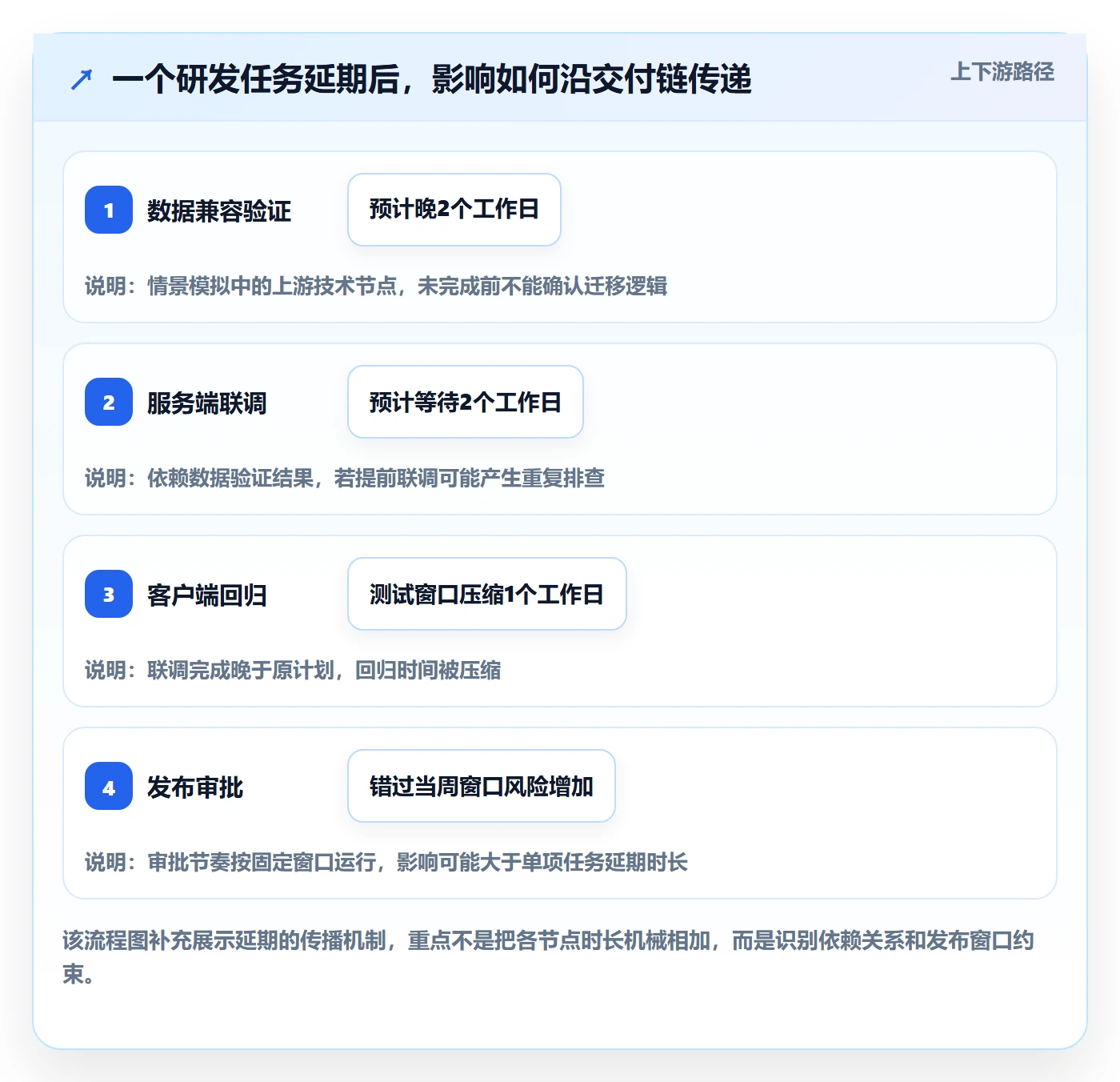
Task: Click the 预计晚2个工作日 tag
Action: point(454,210)
